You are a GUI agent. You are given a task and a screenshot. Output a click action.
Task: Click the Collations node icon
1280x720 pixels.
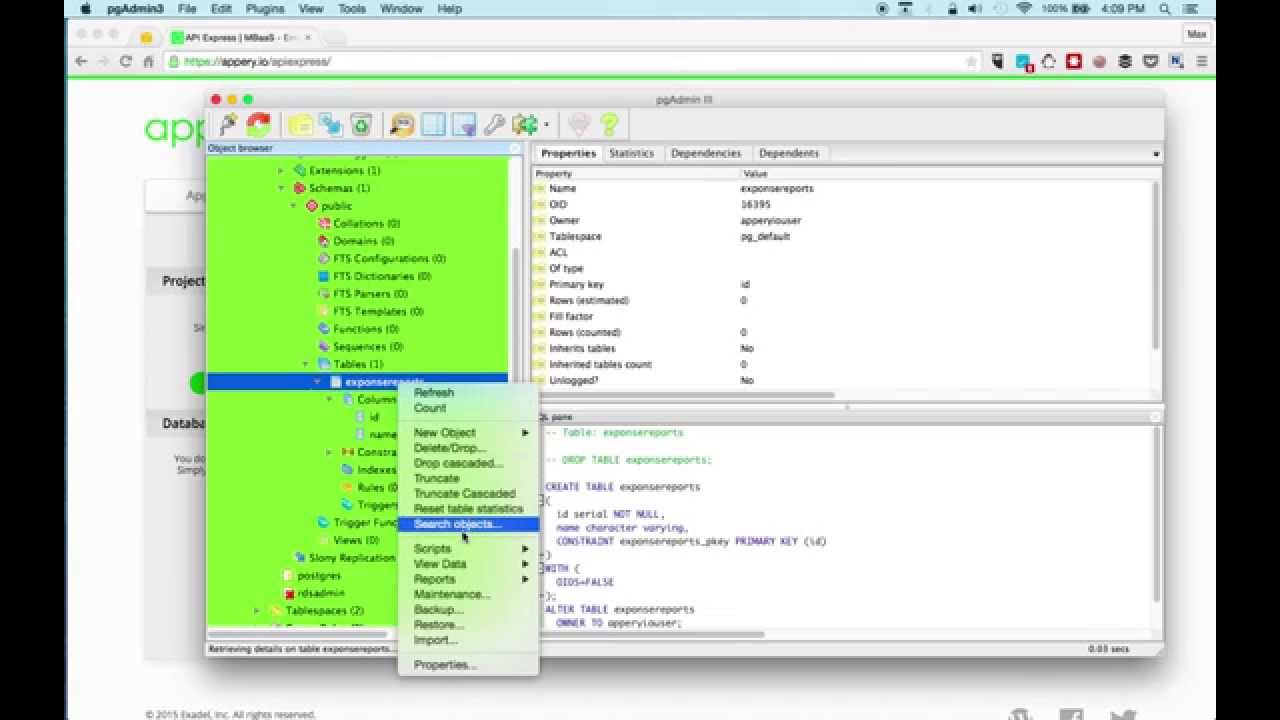324,223
